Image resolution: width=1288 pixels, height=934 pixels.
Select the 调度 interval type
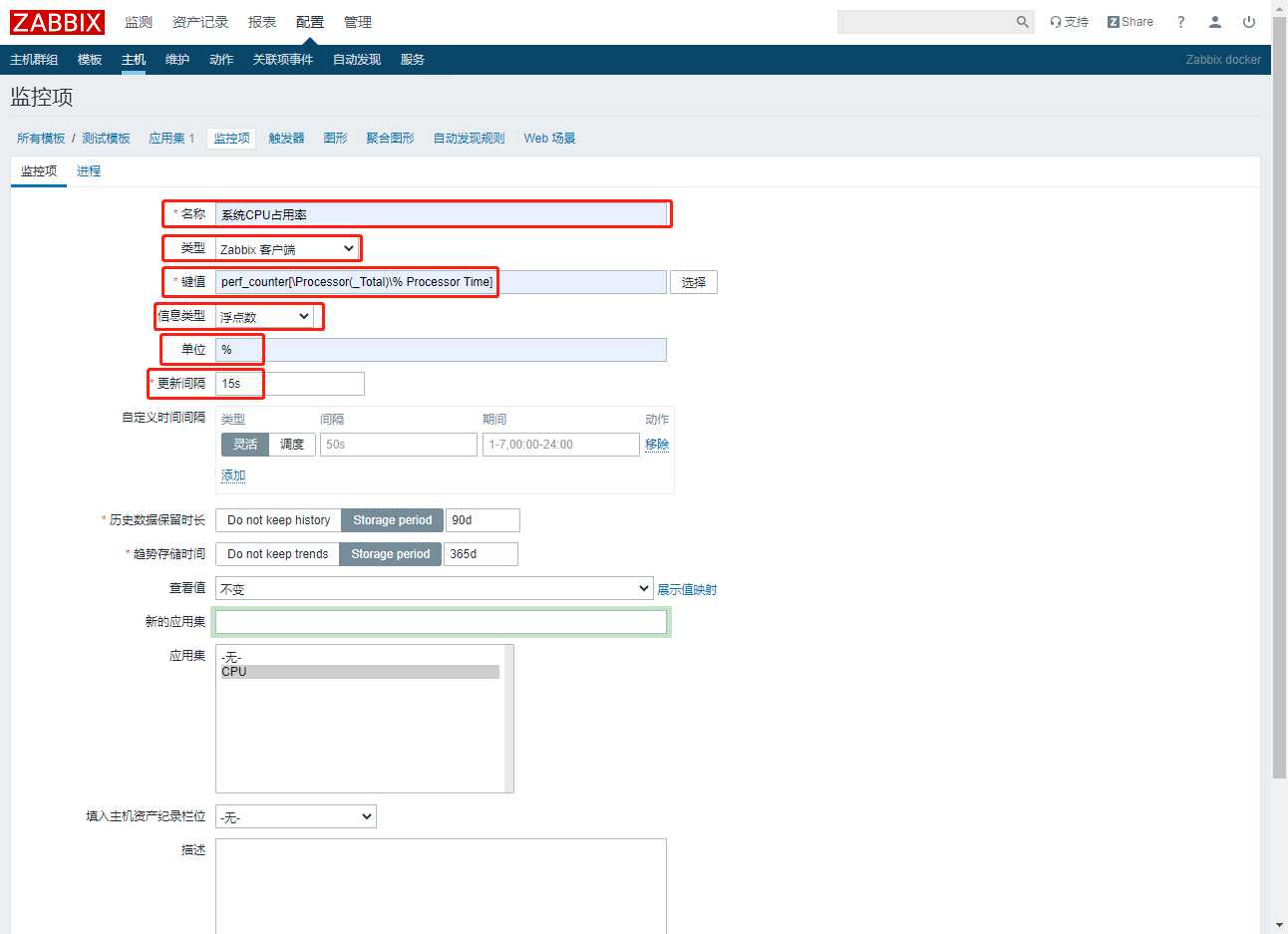[292, 445]
